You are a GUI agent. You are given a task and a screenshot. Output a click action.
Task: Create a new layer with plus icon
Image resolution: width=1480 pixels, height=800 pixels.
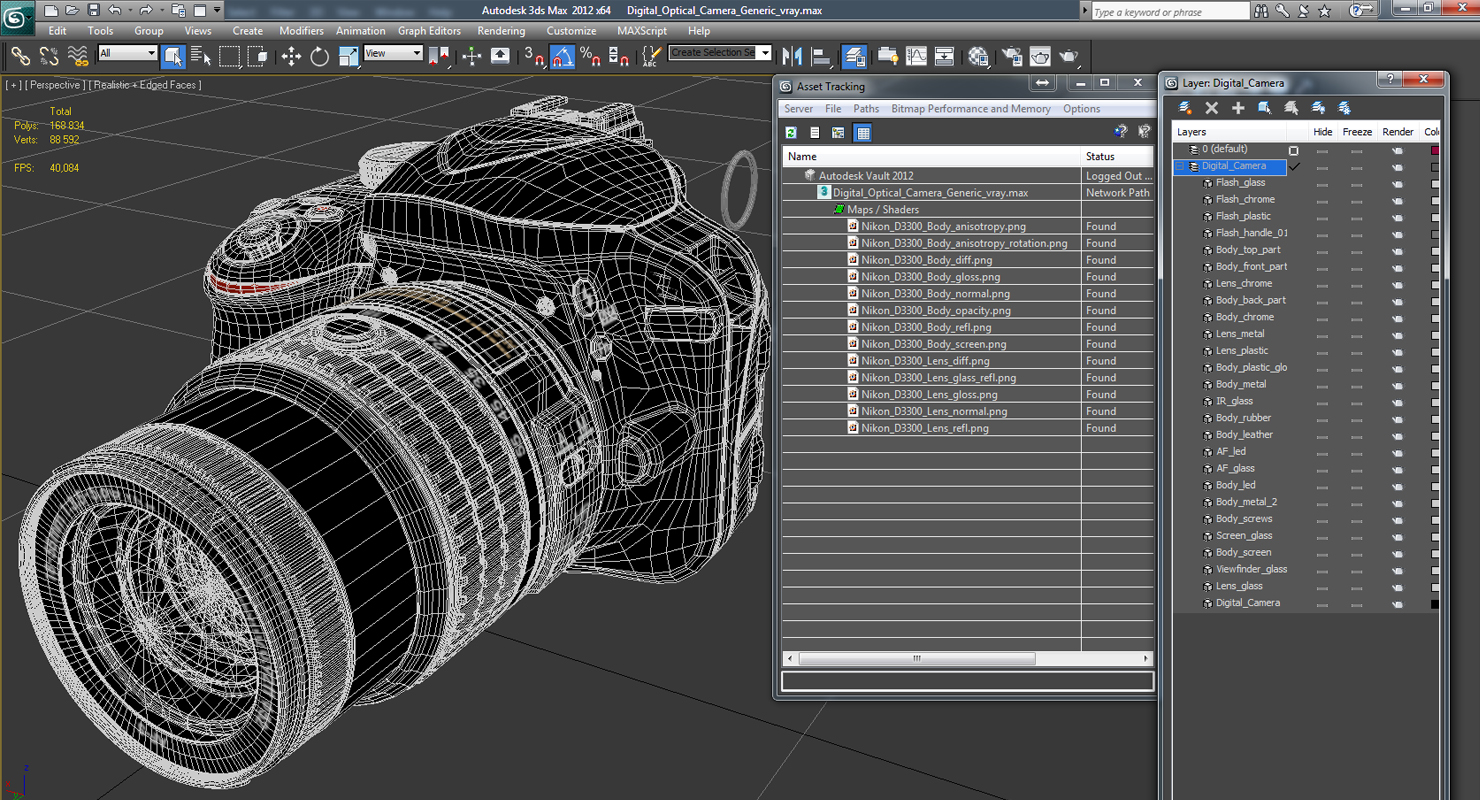click(x=1238, y=108)
